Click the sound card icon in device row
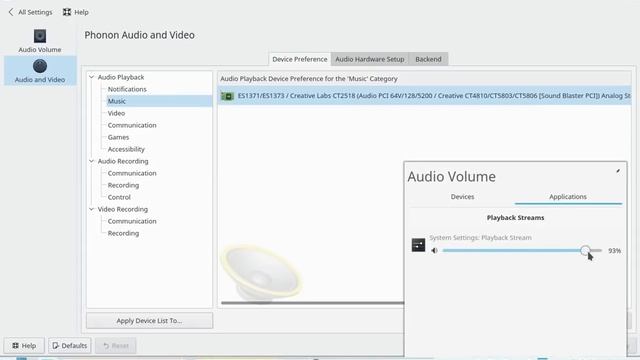The image size is (640, 360). coord(227,96)
